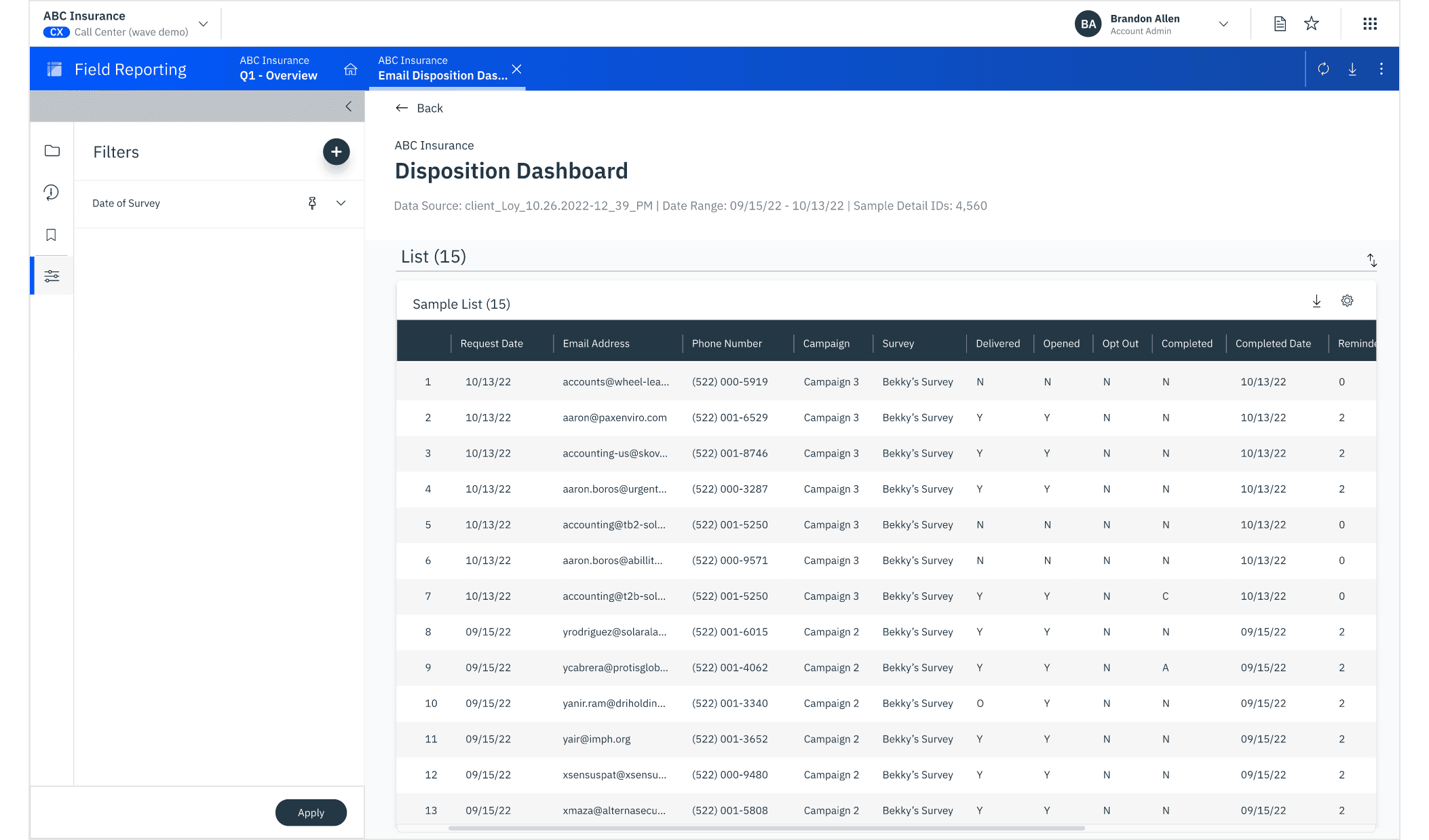Open the ABC Insurance account switcher dropdown
Viewport: 1429px width, 840px height.
[203, 24]
